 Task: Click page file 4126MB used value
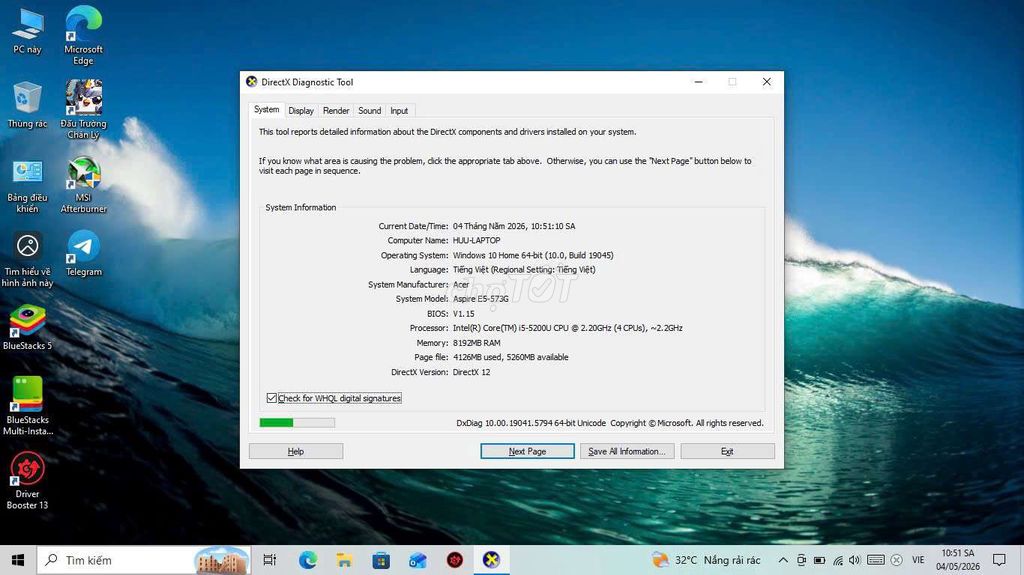511,357
